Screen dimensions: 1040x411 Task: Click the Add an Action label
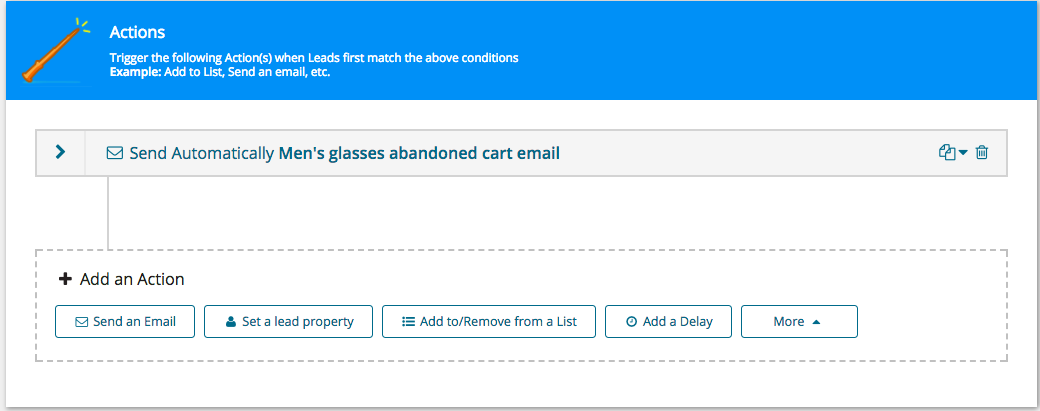[132, 280]
